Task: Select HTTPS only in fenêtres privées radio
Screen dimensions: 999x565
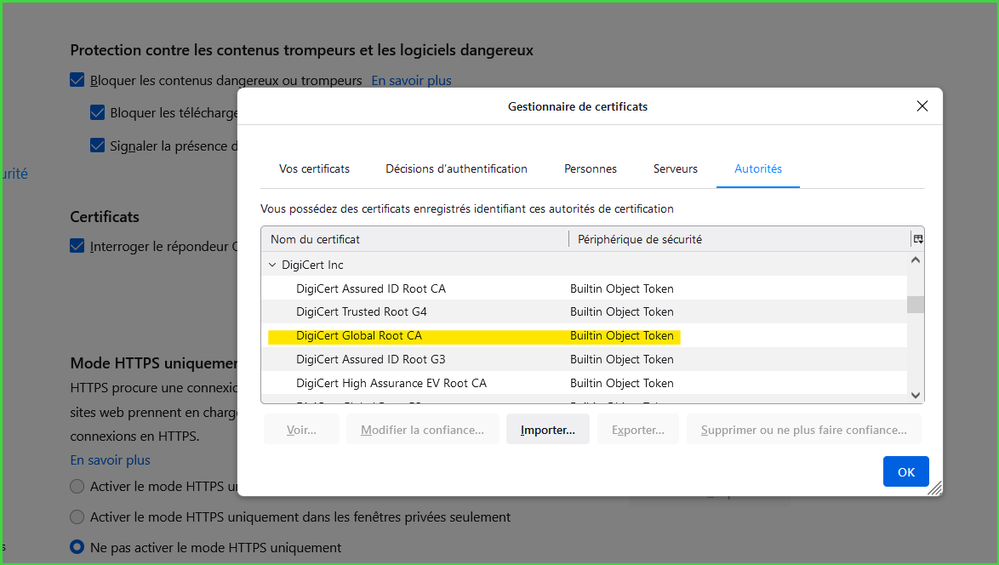Action: click(77, 517)
